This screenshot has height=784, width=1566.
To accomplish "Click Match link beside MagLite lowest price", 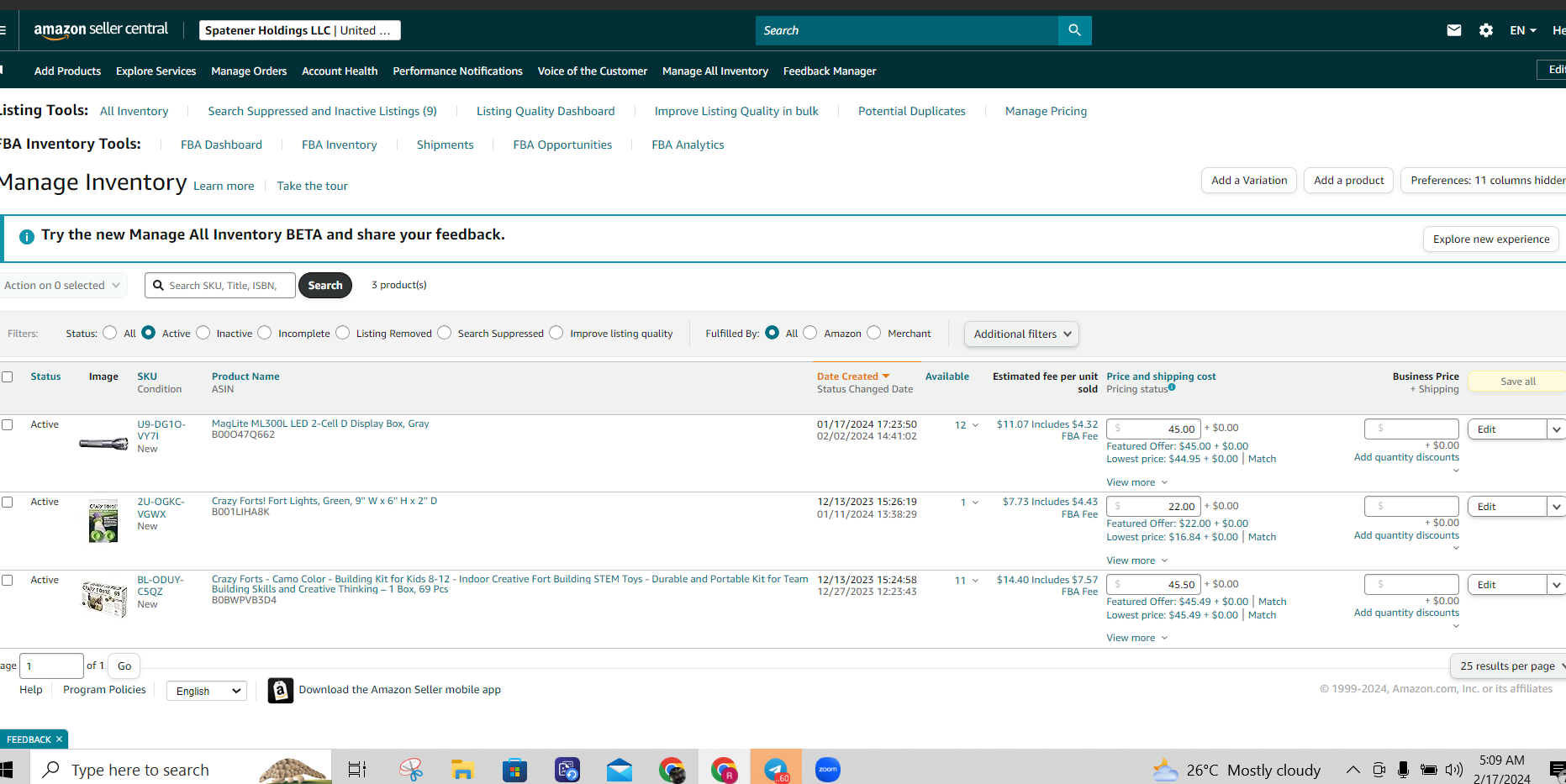I will [1262, 459].
